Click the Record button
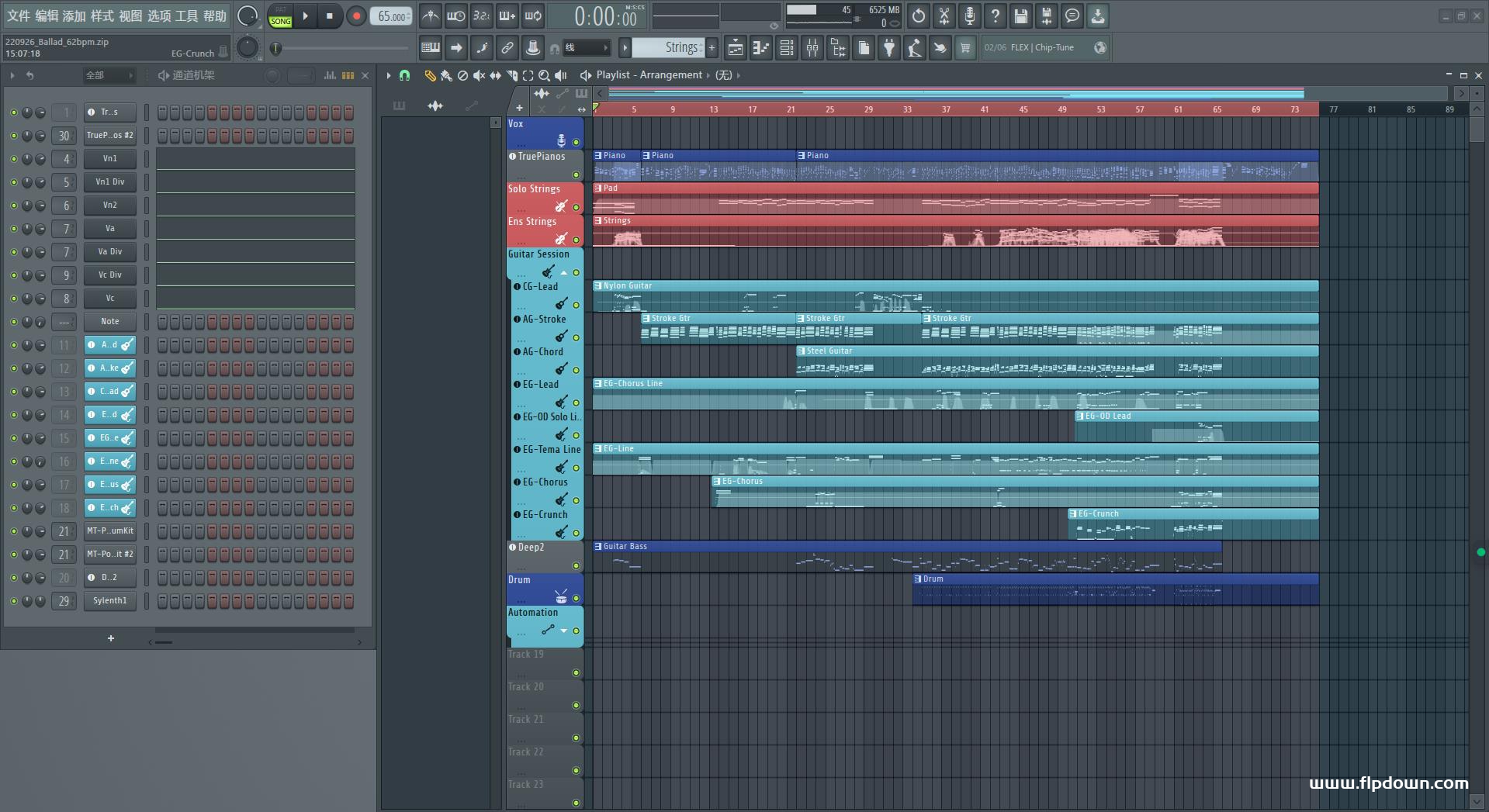Image resolution: width=1489 pixels, height=812 pixels. pos(356,16)
